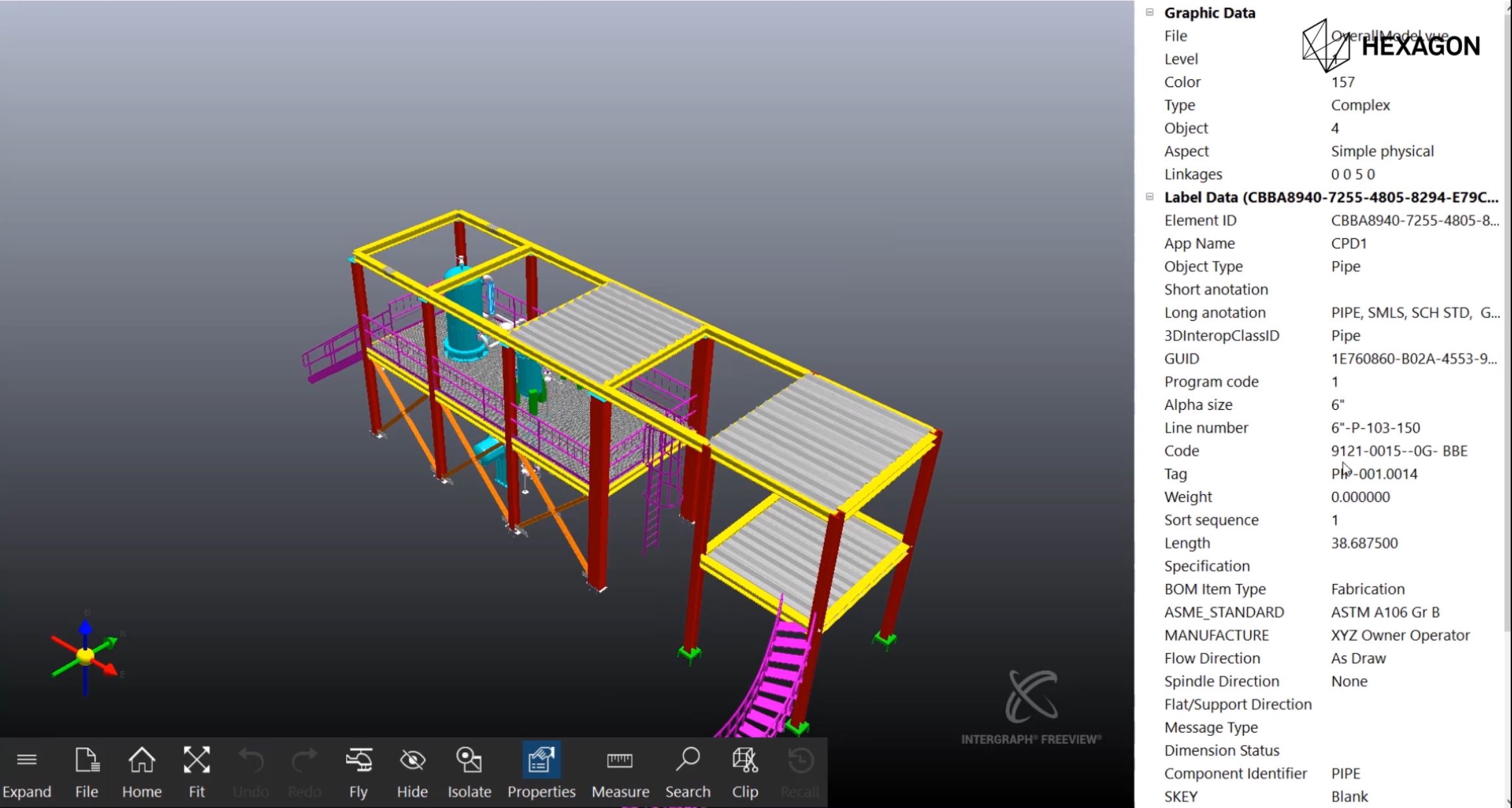Collapse the Label Data section

[x=1150, y=197]
